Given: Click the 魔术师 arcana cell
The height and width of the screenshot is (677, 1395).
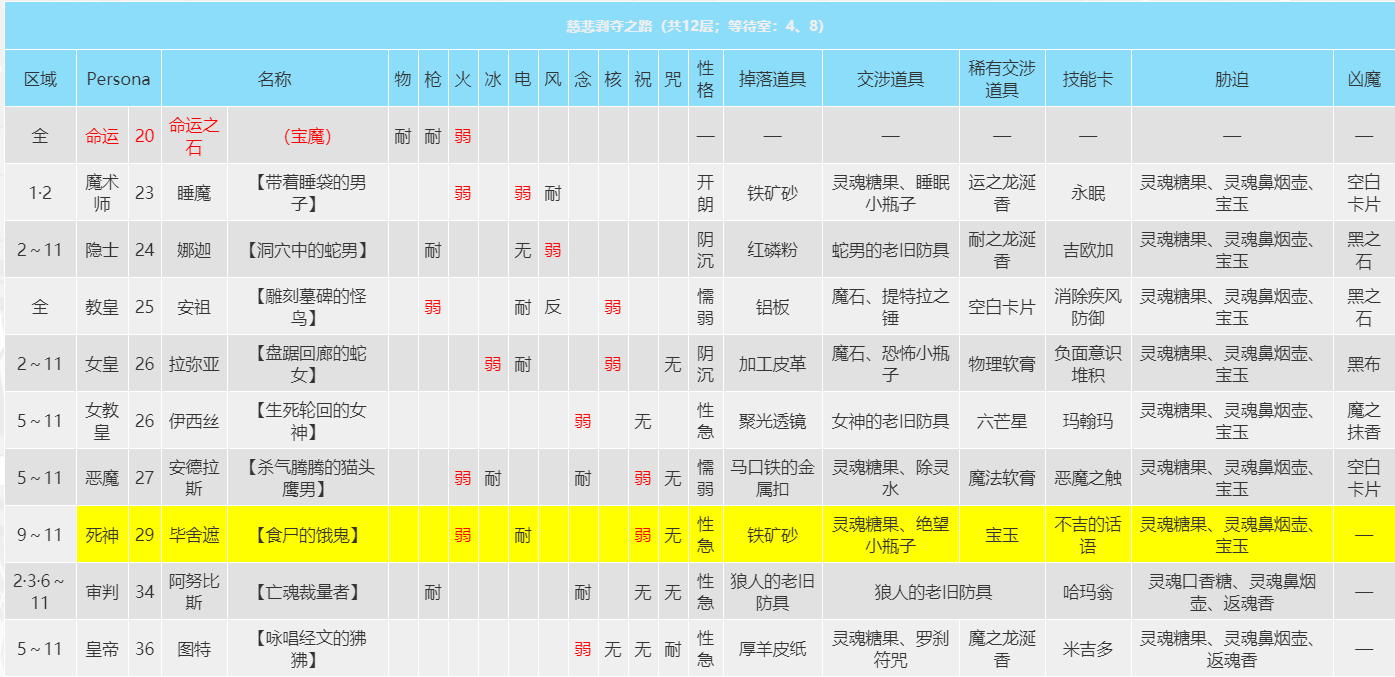Looking at the screenshot, I should tap(102, 193).
